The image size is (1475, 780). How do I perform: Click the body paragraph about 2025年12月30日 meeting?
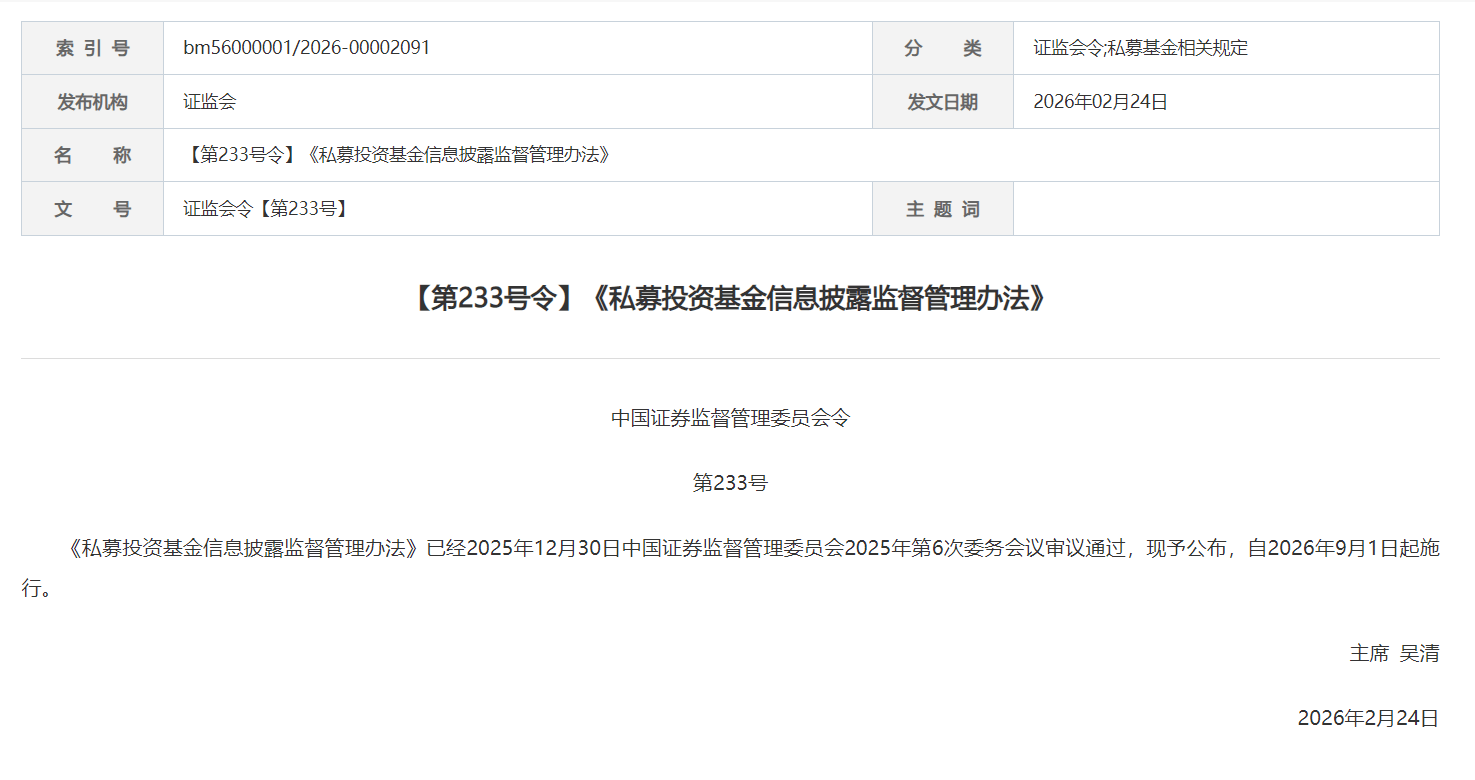coord(730,568)
